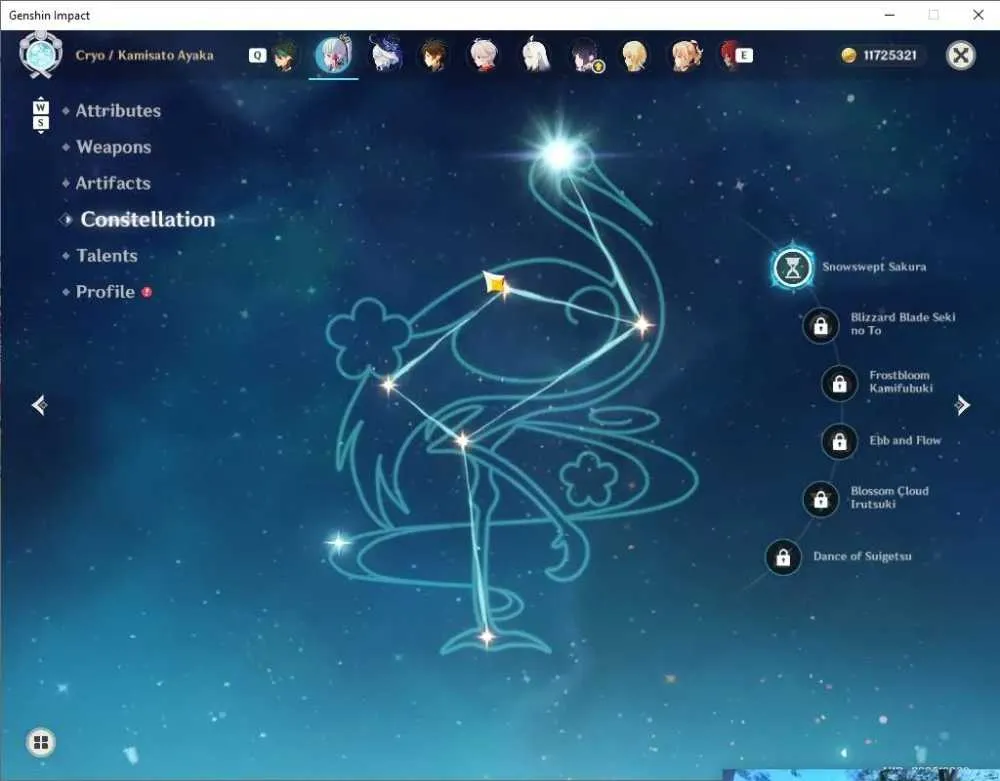Open the Talents section
The width and height of the screenshot is (1000, 781).
point(107,256)
